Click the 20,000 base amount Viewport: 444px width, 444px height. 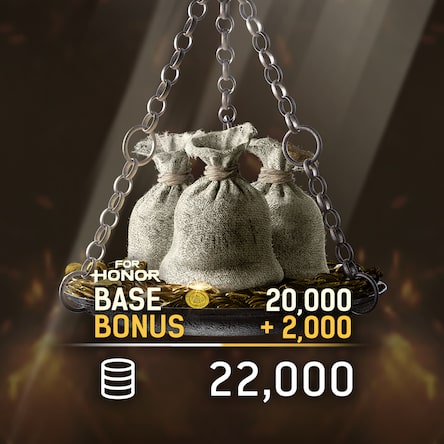tap(308, 299)
